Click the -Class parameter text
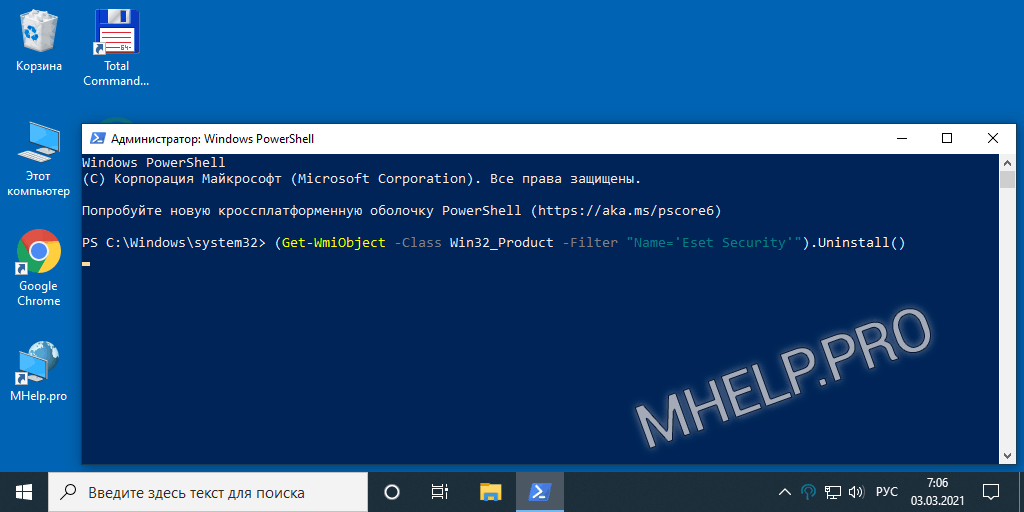This screenshot has height=512, width=1024. coord(418,243)
